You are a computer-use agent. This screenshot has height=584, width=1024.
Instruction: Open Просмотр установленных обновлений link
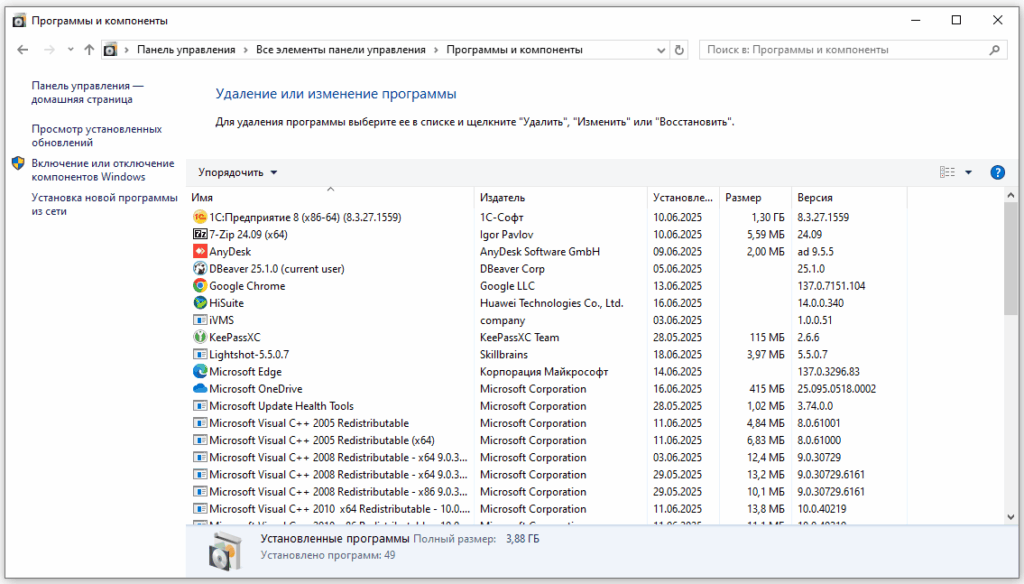coord(96,136)
